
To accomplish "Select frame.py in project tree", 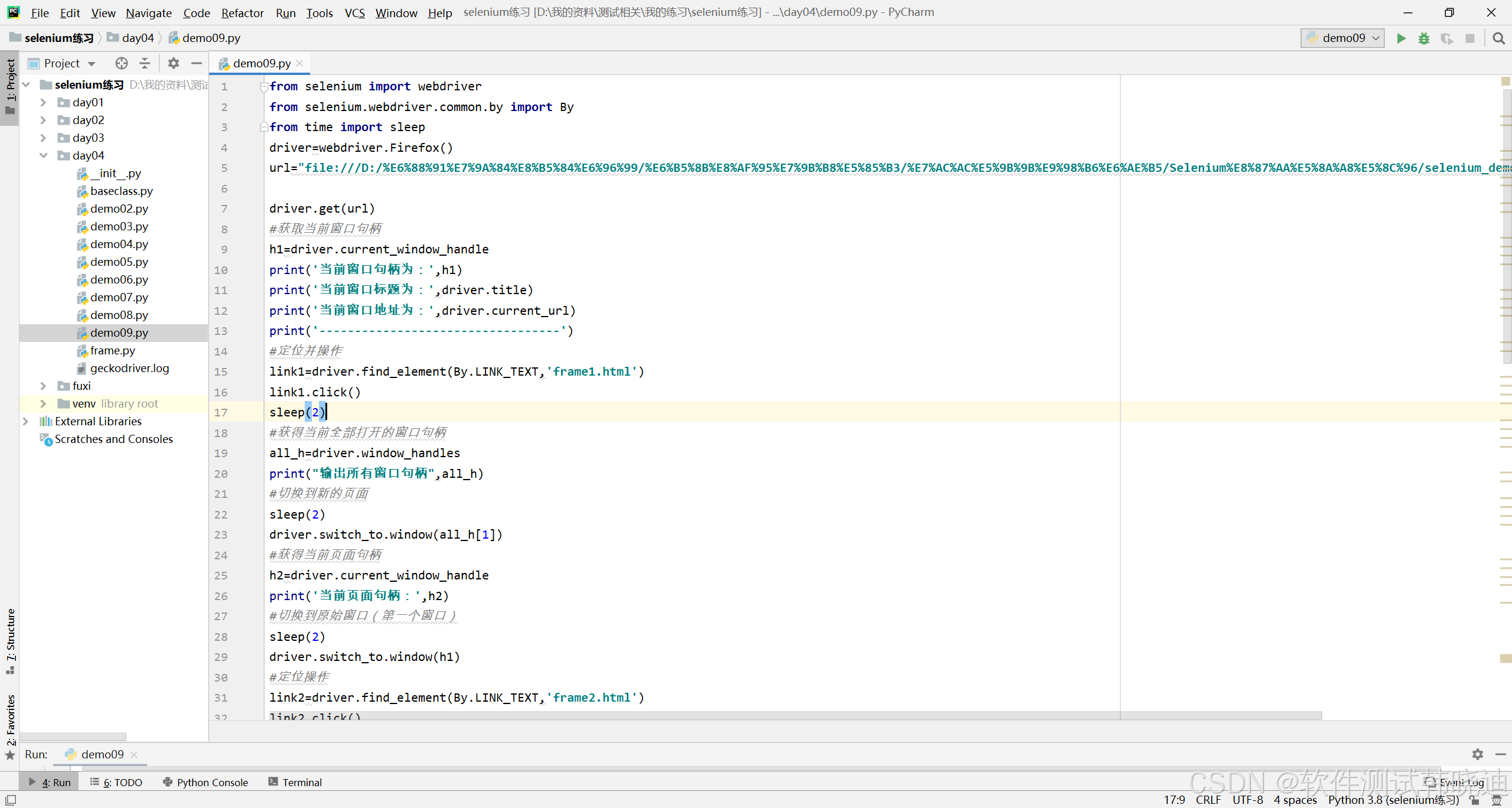I will click(x=106, y=350).
